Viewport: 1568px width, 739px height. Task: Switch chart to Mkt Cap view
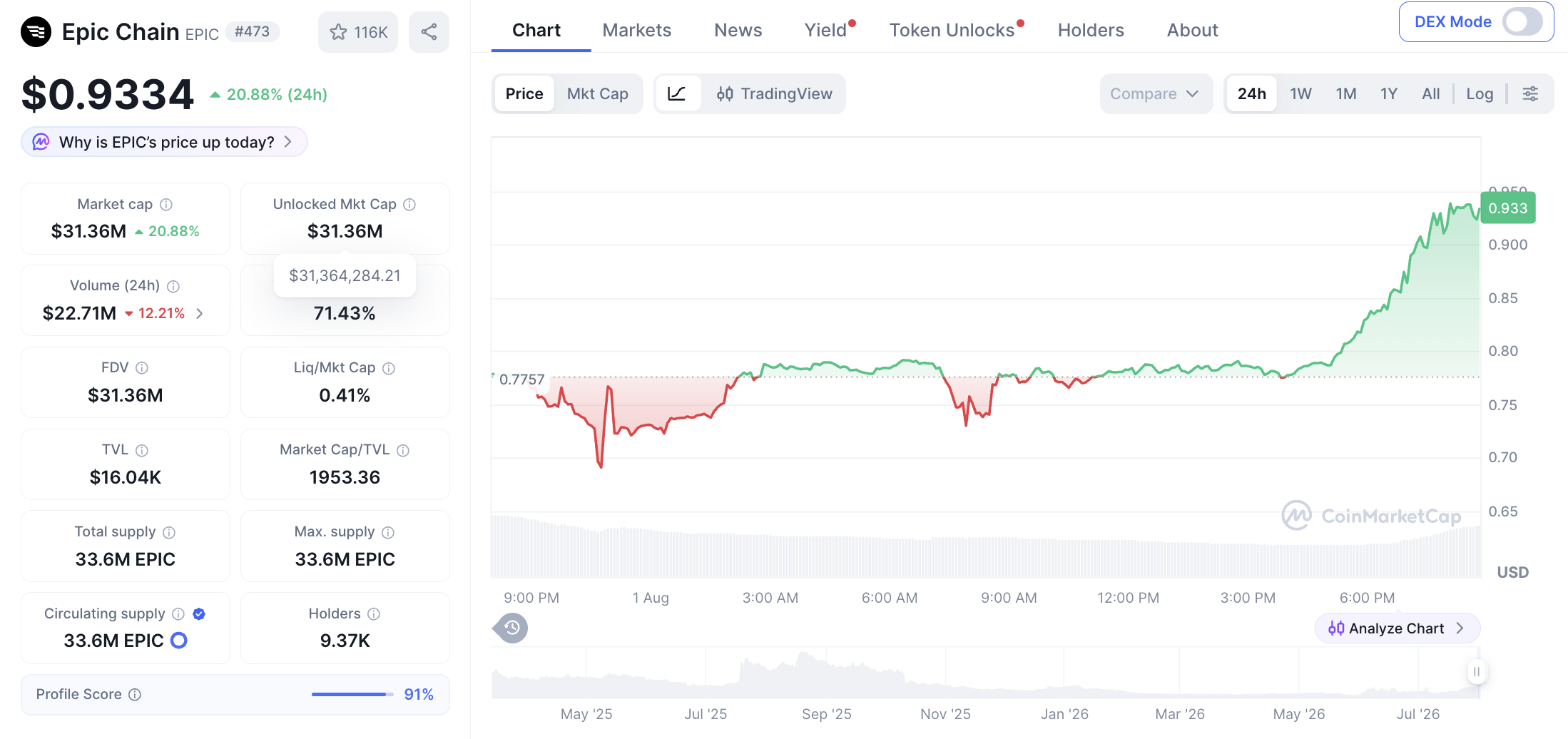pyautogui.click(x=597, y=93)
